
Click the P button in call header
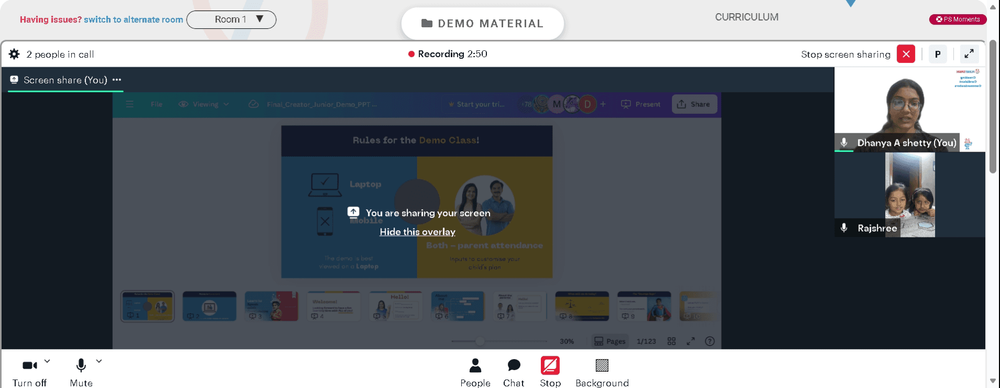pos(938,54)
